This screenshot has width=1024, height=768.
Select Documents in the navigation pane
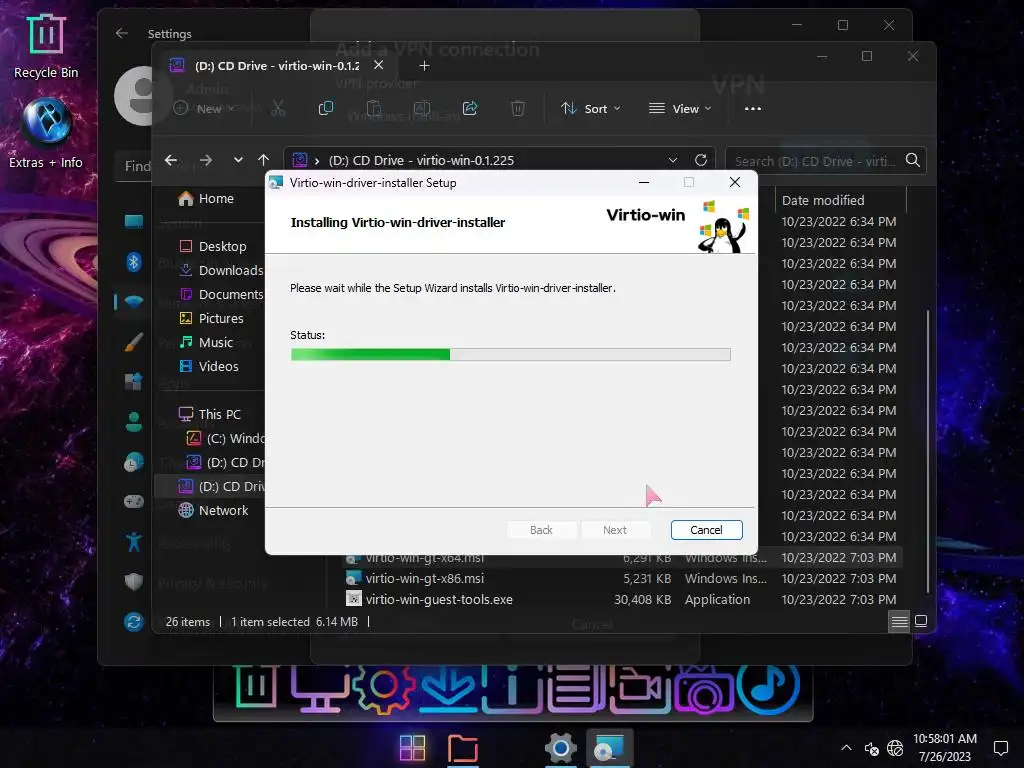point(221,295)
